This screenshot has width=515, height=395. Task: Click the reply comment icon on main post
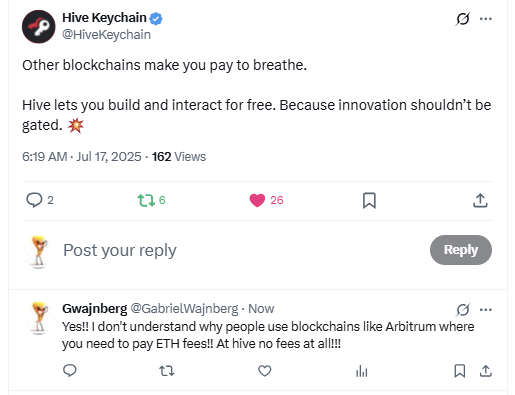coord(34,200)
